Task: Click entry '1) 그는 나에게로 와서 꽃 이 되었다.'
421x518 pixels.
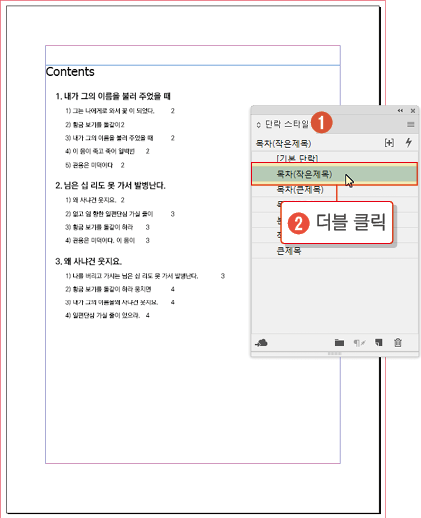Action: point(110,111)
